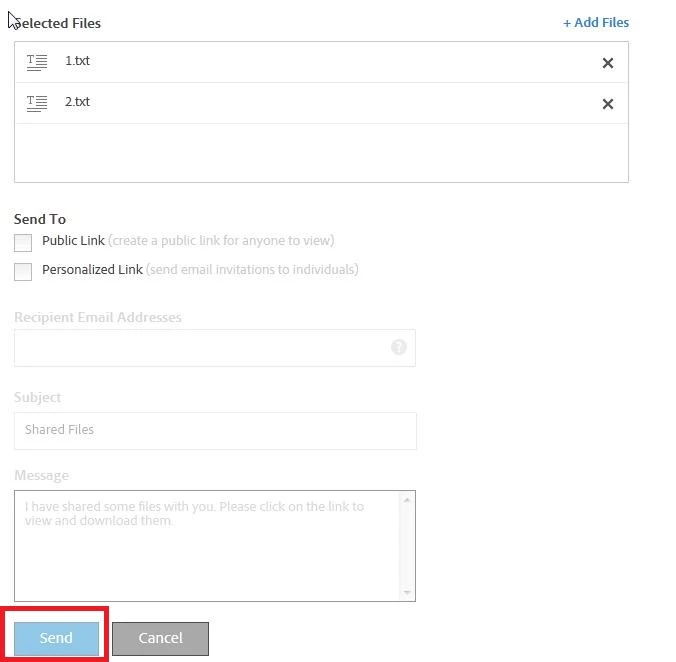
Task: Remove 2.txt with its X icon
Action: point(607,104)
